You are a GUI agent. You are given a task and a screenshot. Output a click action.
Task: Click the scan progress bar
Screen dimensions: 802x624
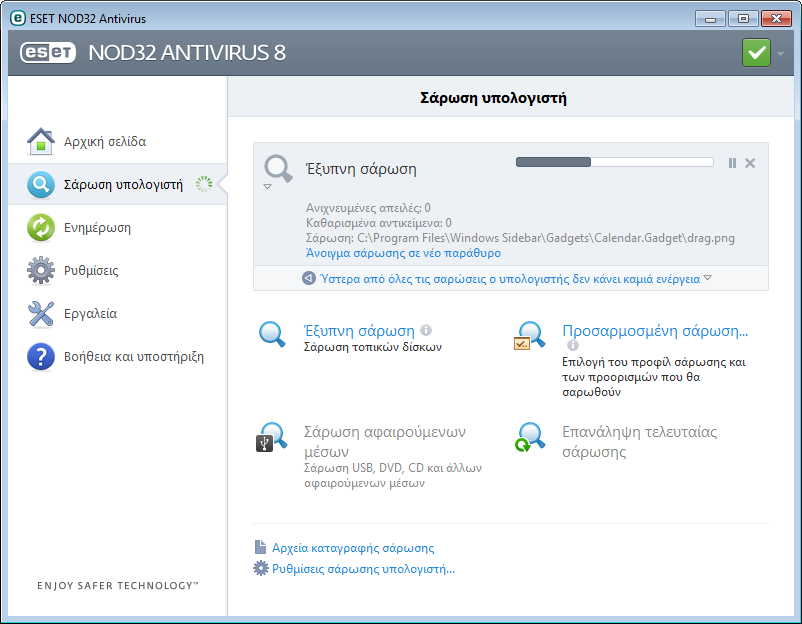tap(614, 162)
